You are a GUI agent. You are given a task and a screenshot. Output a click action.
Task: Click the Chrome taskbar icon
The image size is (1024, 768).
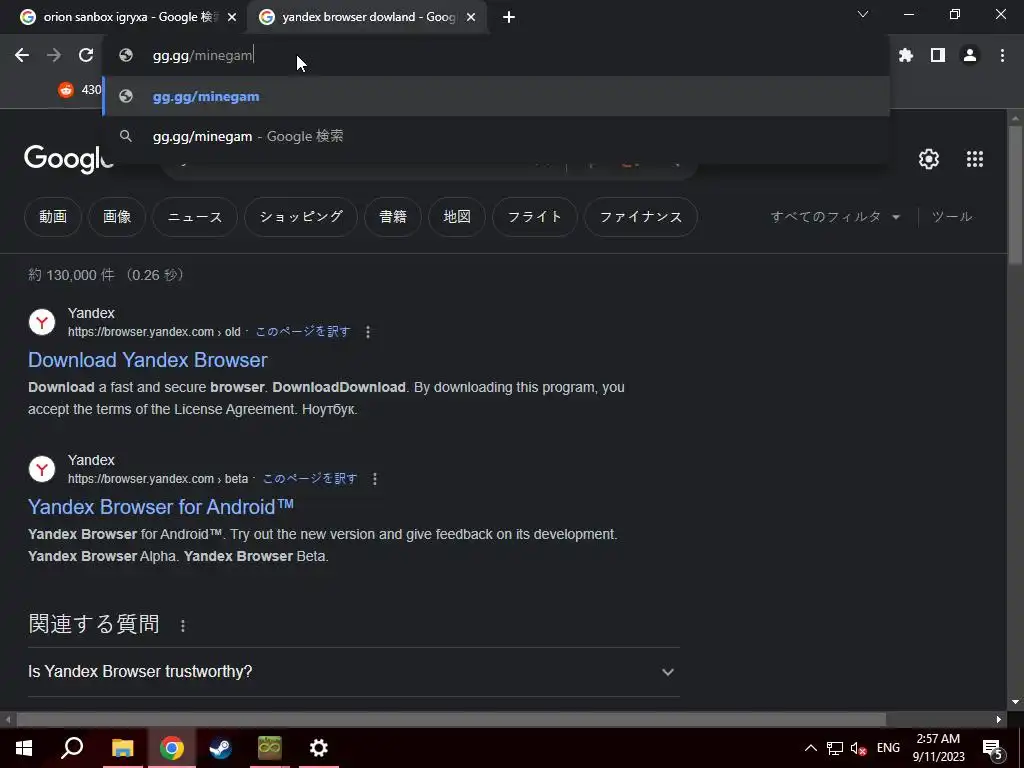pyautogui.click(x=172, y=748)
